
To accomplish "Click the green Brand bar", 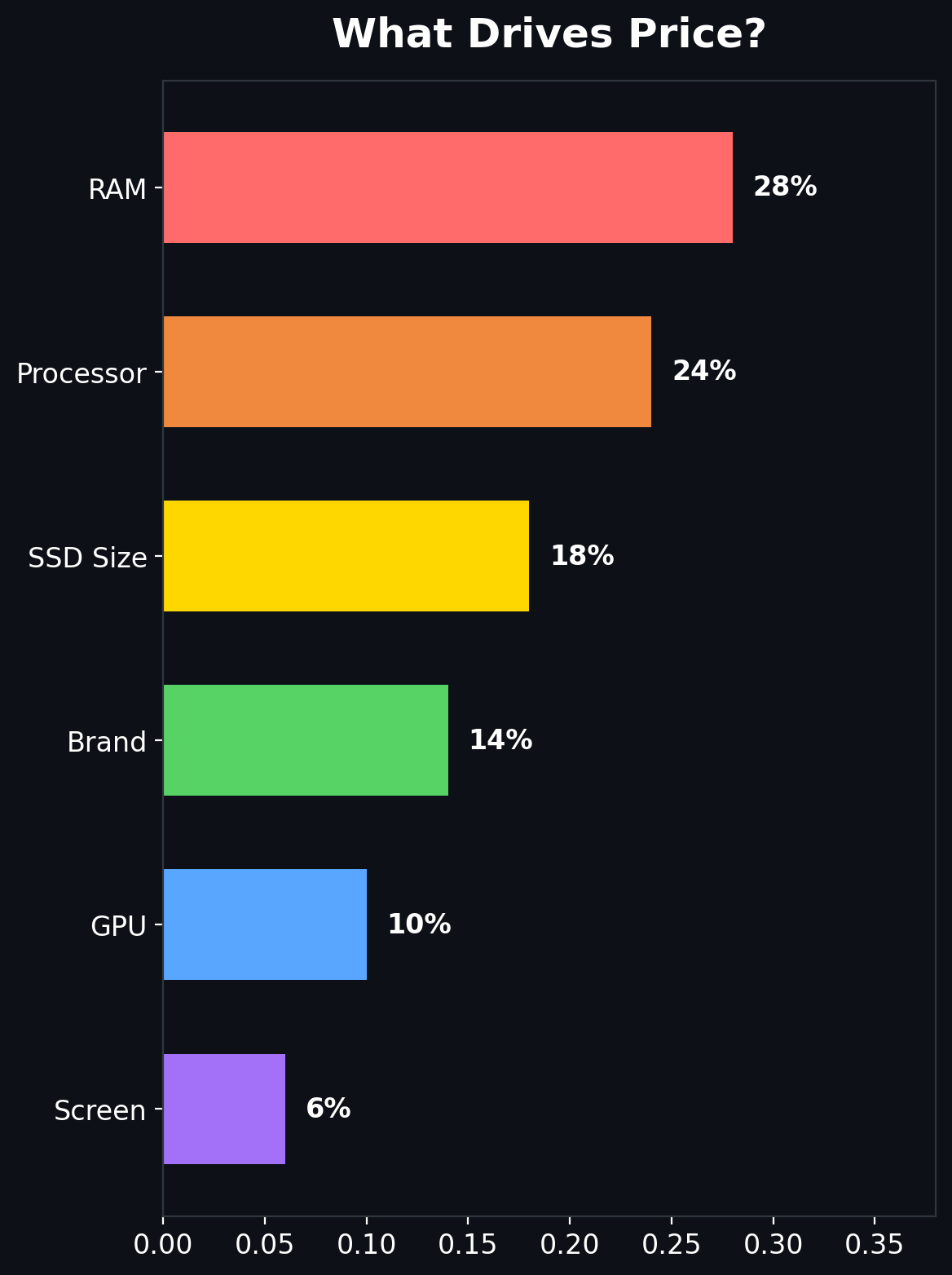I will click(306, 740).
